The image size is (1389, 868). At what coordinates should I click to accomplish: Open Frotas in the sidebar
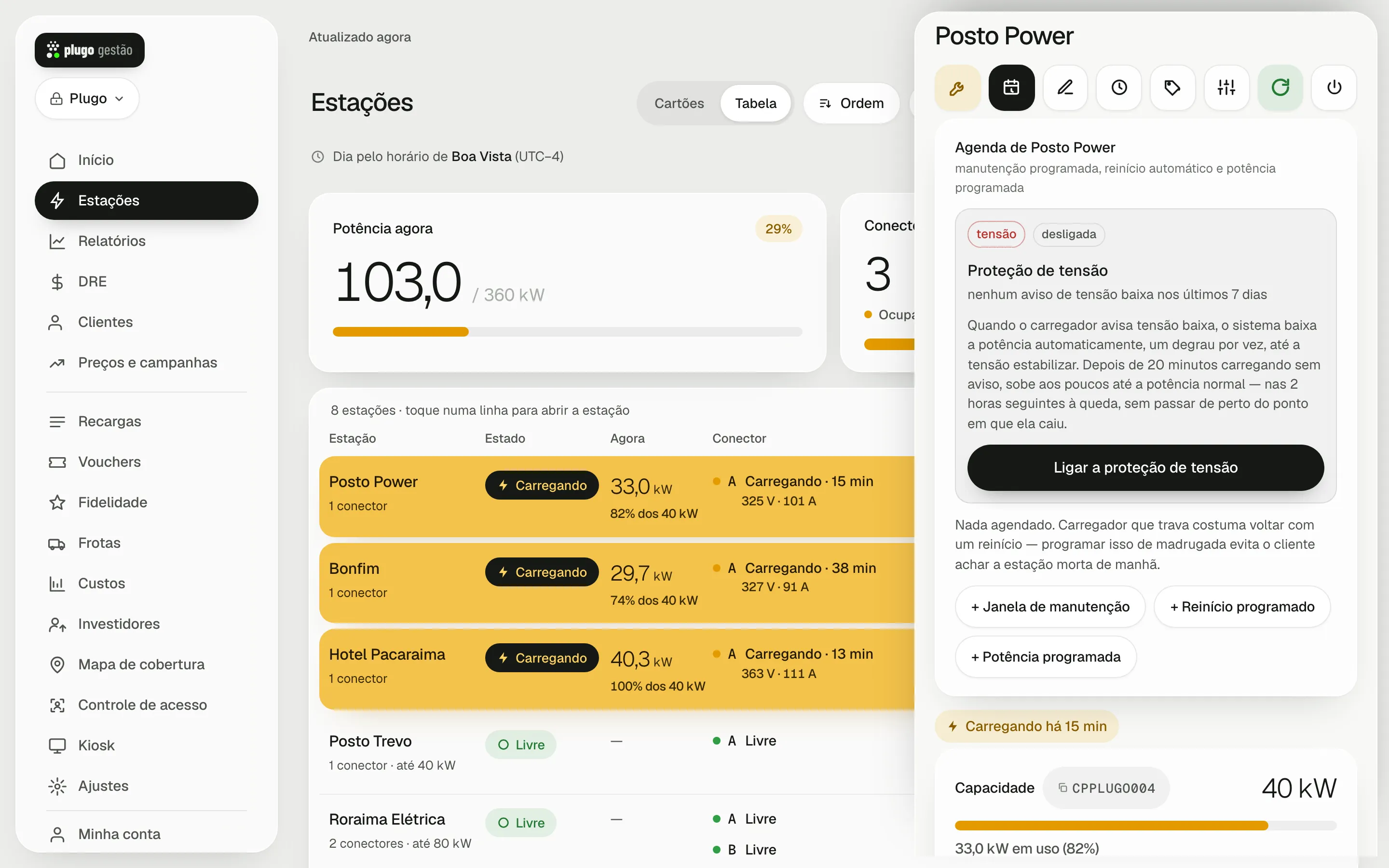[146, 543]
